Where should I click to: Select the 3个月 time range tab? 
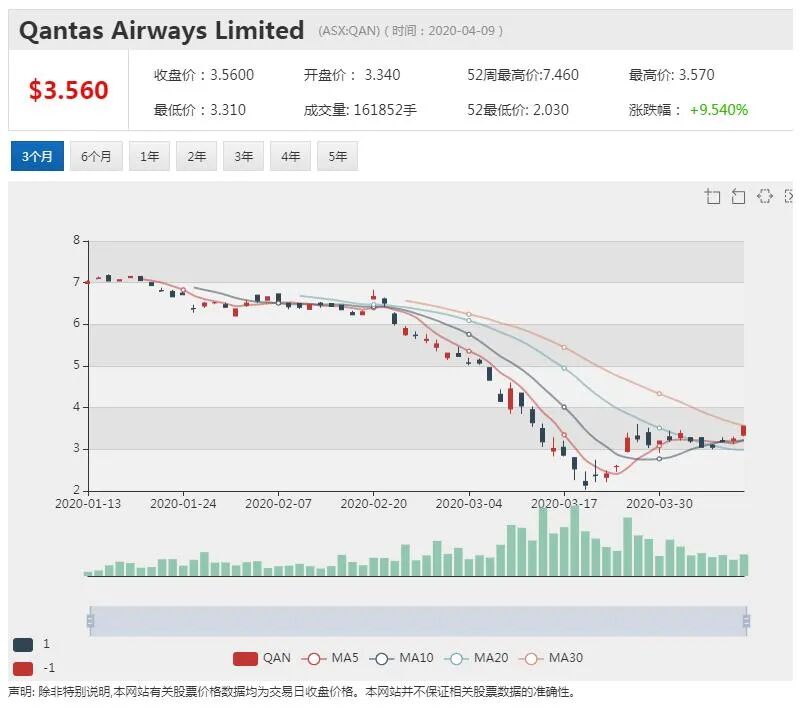37,156
